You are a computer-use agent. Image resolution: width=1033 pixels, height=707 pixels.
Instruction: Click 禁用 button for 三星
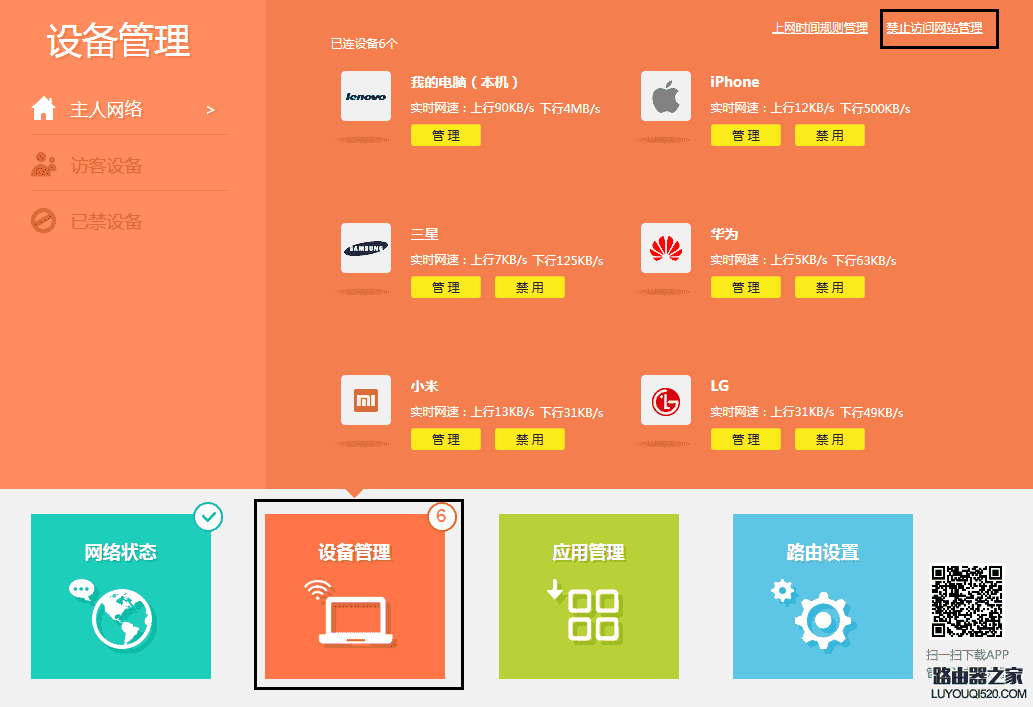pyautogui.click(x=530, y=287)
